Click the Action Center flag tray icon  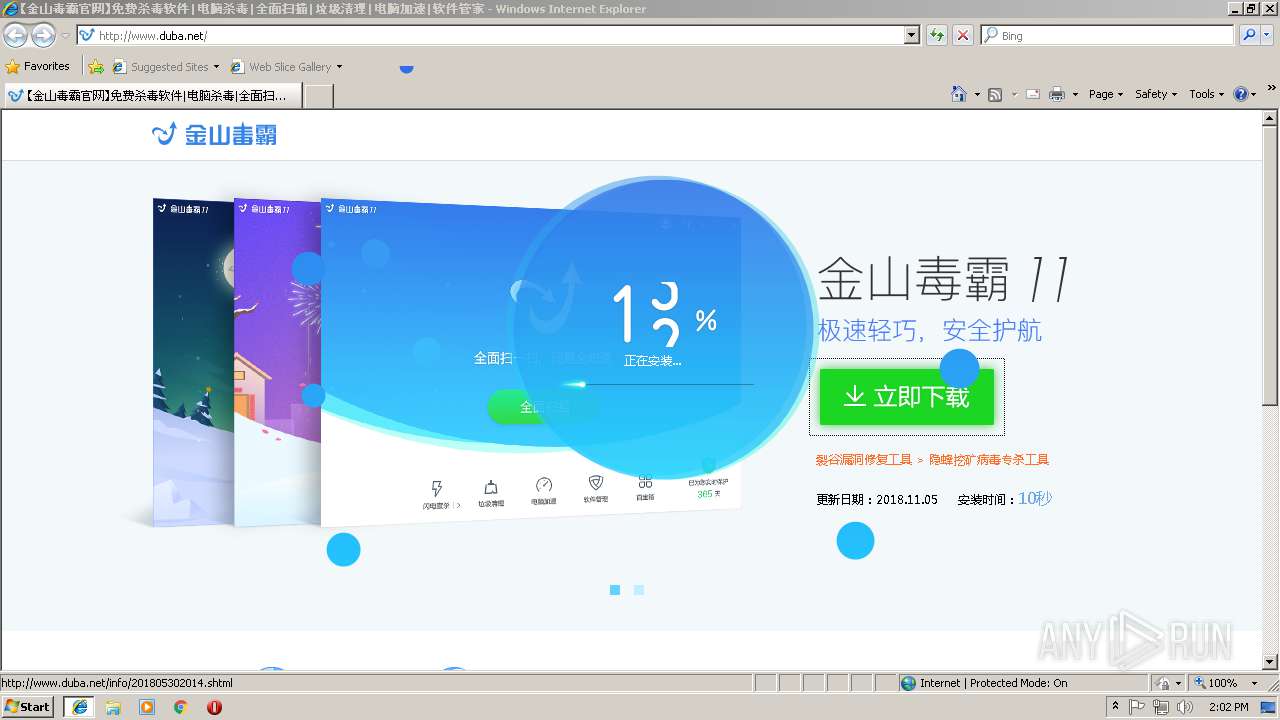(x=1139, y=707)
